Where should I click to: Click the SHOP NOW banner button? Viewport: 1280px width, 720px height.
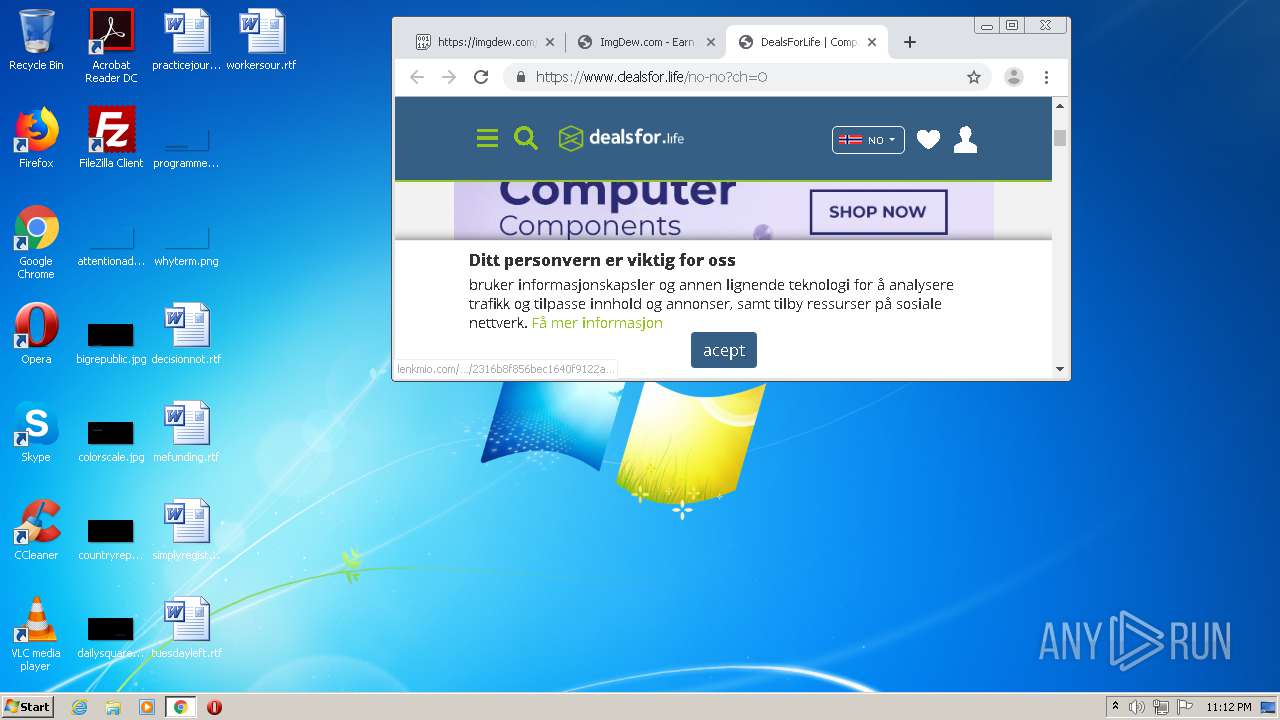tap(877, 212)
